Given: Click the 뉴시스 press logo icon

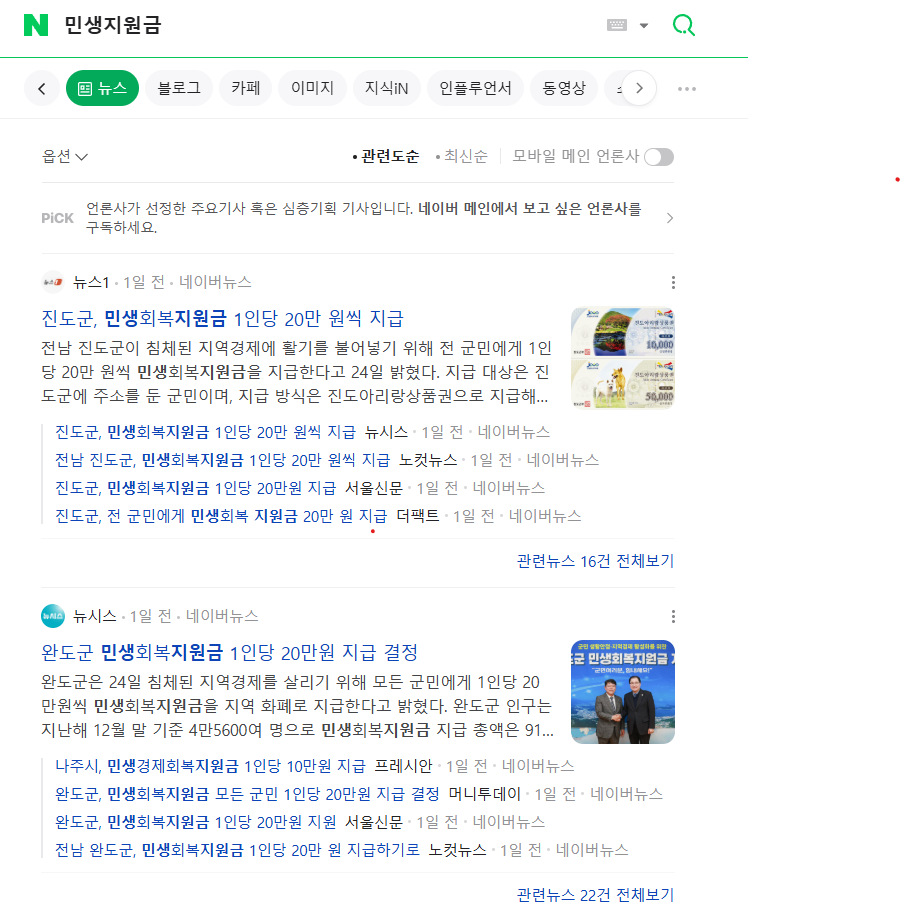Looking at the screenshot, I should 53,616.
